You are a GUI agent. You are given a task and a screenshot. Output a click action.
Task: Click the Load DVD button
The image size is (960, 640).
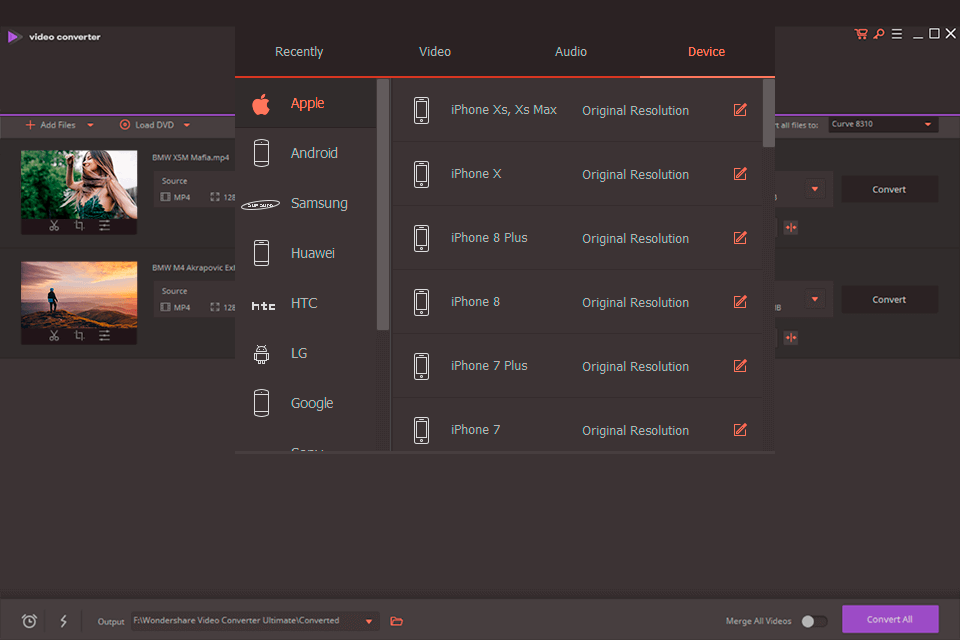pos(147,125)
